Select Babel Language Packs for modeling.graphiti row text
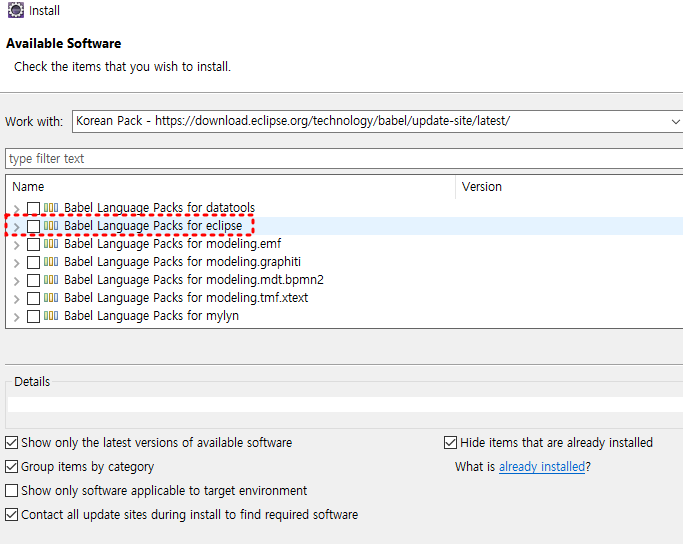The image size is (683, 544). [x=183, y=262]
